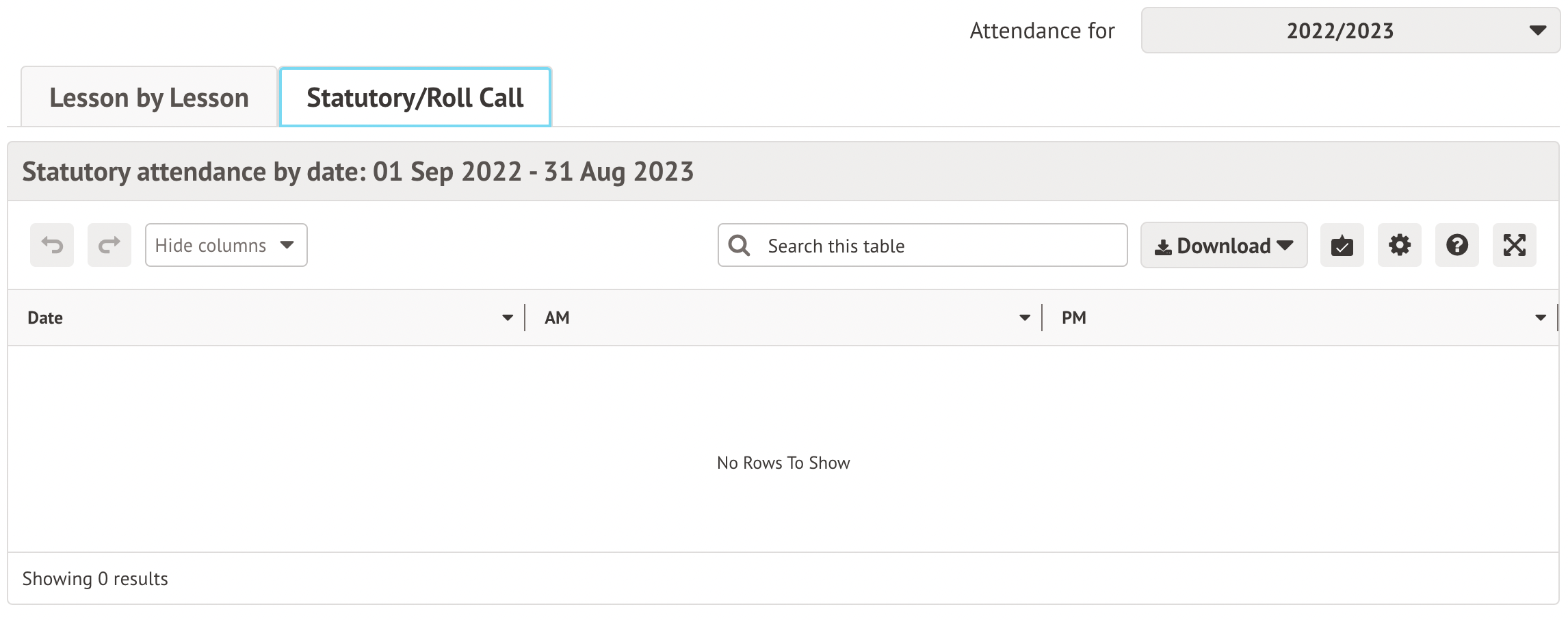The height and width of the screenshot is (620, 1568).
Task: Click the magnifying glass search icon
Action: pyautogui.click(x=739, y=245)
